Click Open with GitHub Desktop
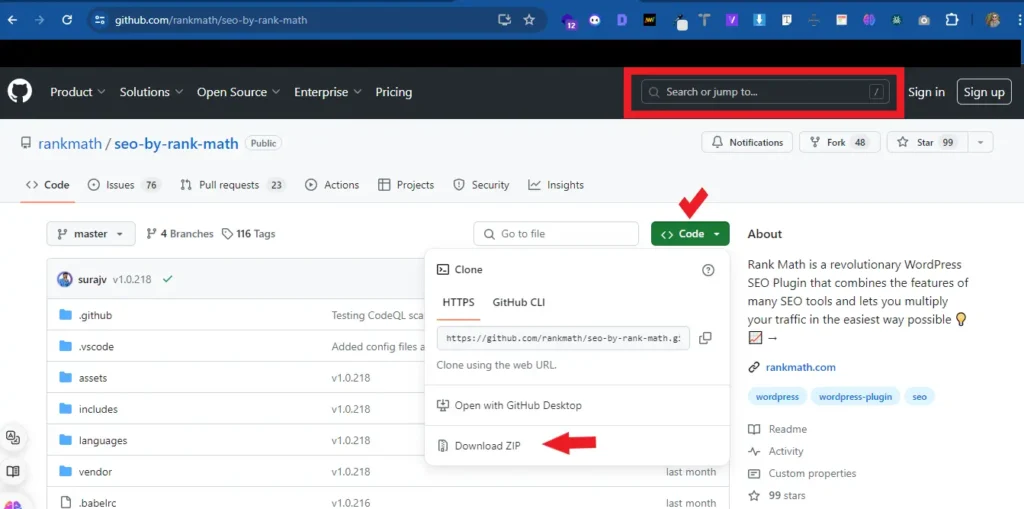Viewport: 1024px width, 509px height. [509, 405]
